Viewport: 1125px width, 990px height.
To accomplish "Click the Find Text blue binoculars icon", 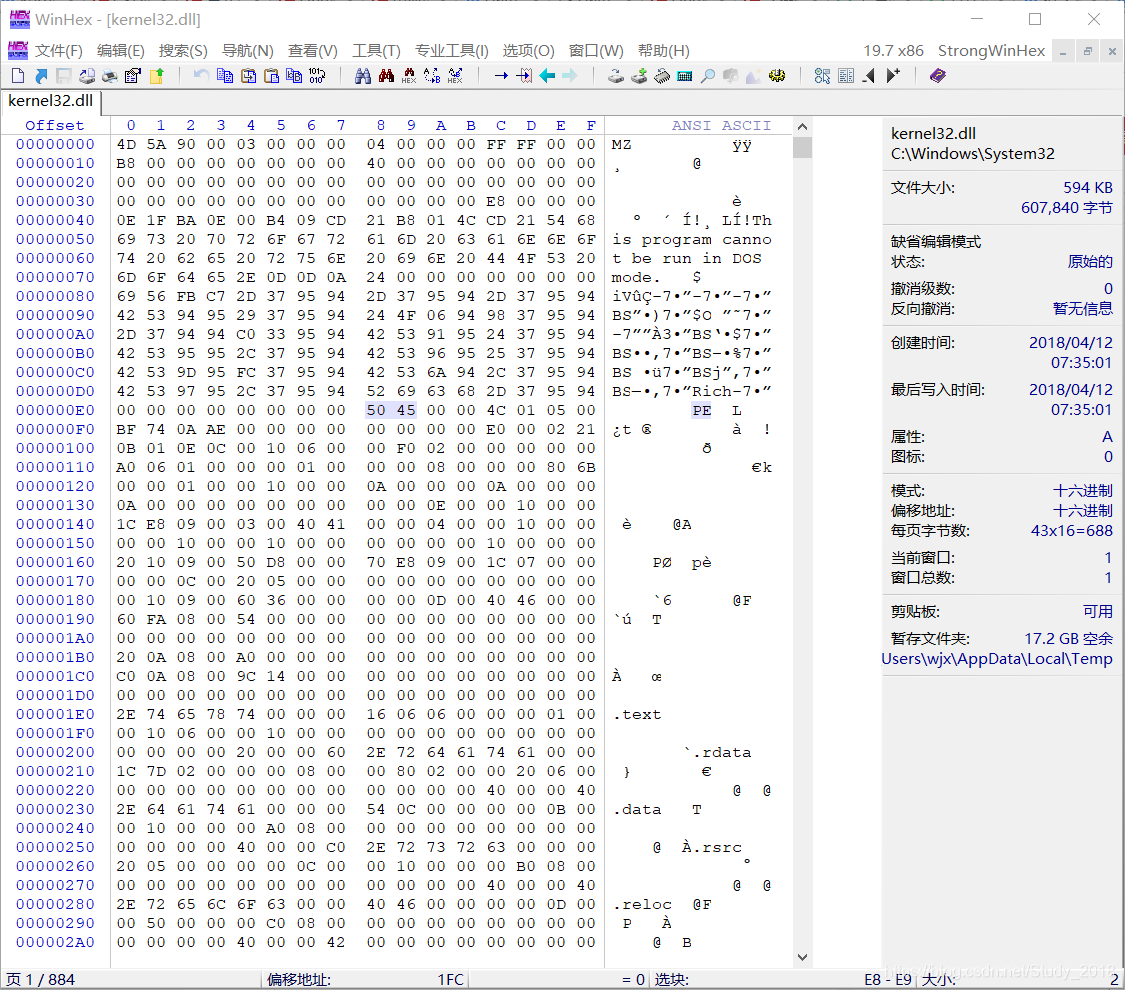I will [x=363, y=75].
